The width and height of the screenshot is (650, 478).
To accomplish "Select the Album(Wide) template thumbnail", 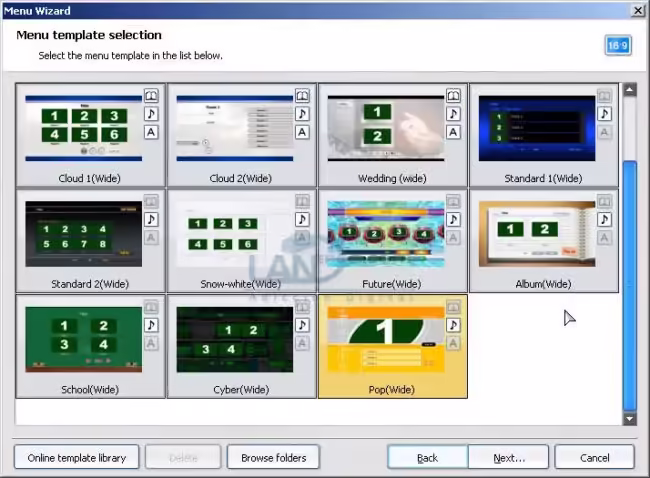I will (x=537, y=234).
